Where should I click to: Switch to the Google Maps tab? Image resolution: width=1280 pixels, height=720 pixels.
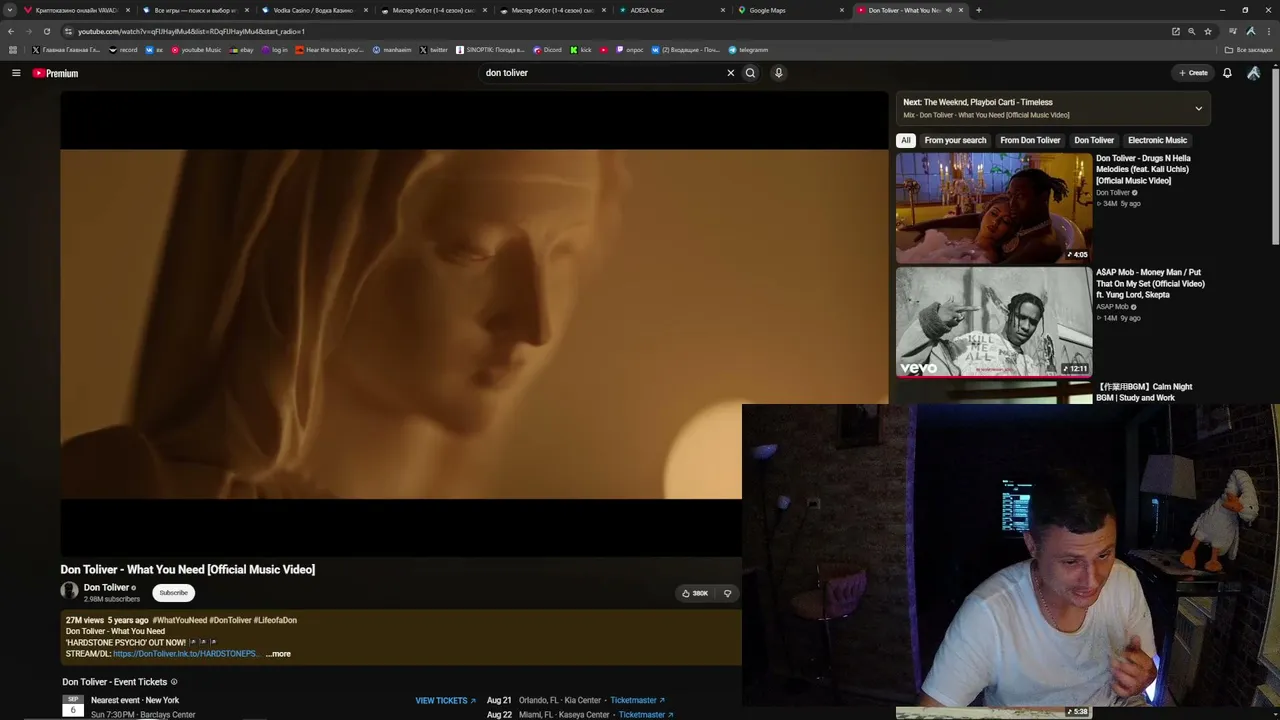791,10
